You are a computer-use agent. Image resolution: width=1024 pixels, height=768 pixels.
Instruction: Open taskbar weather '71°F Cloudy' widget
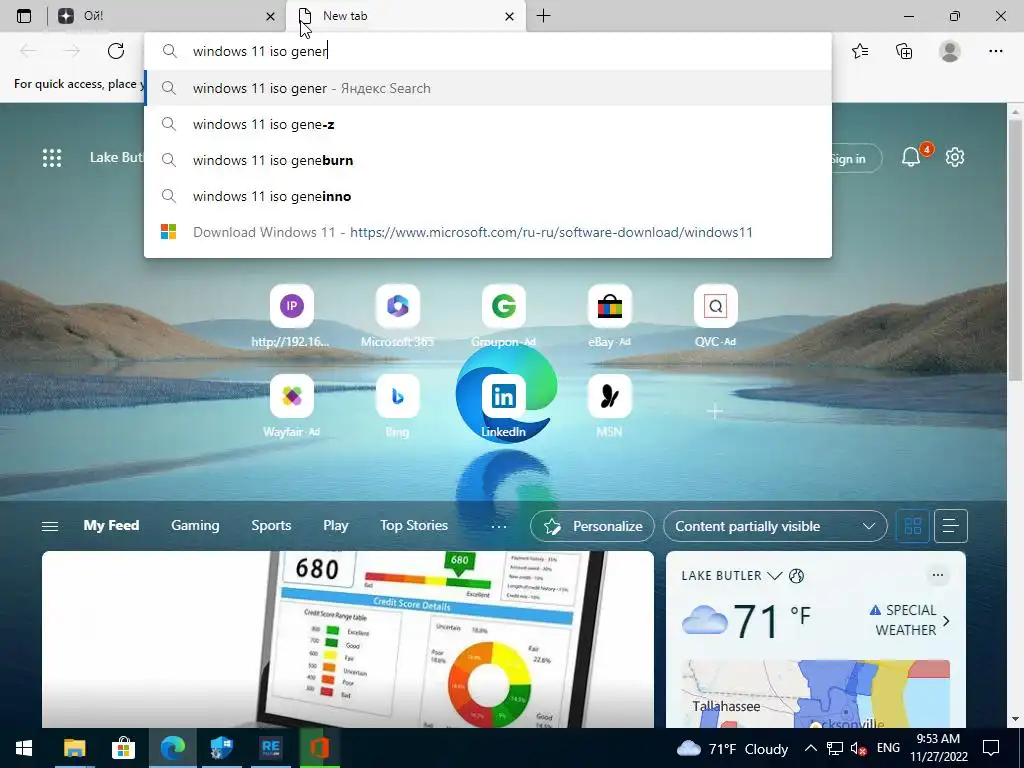click(733, 748)
